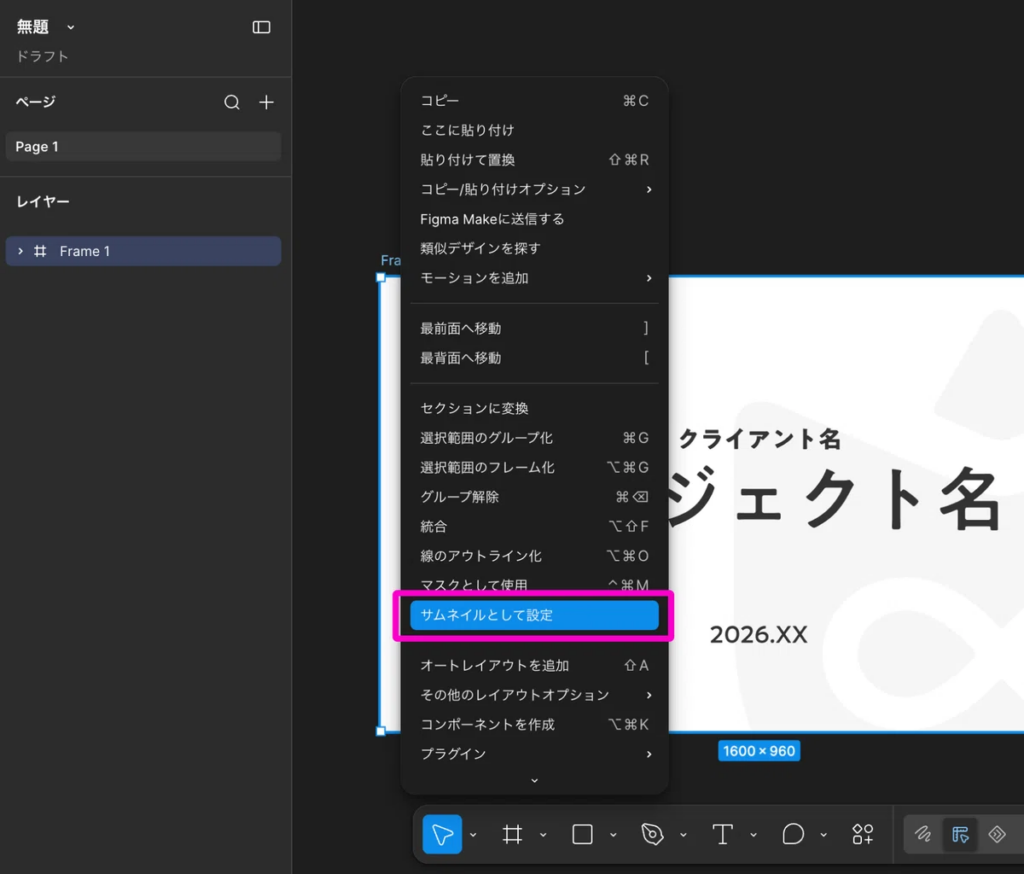Screen dimensions: 1024x874
Task: Select the Rectangle shape tool
Action: [x=583, y=834]
